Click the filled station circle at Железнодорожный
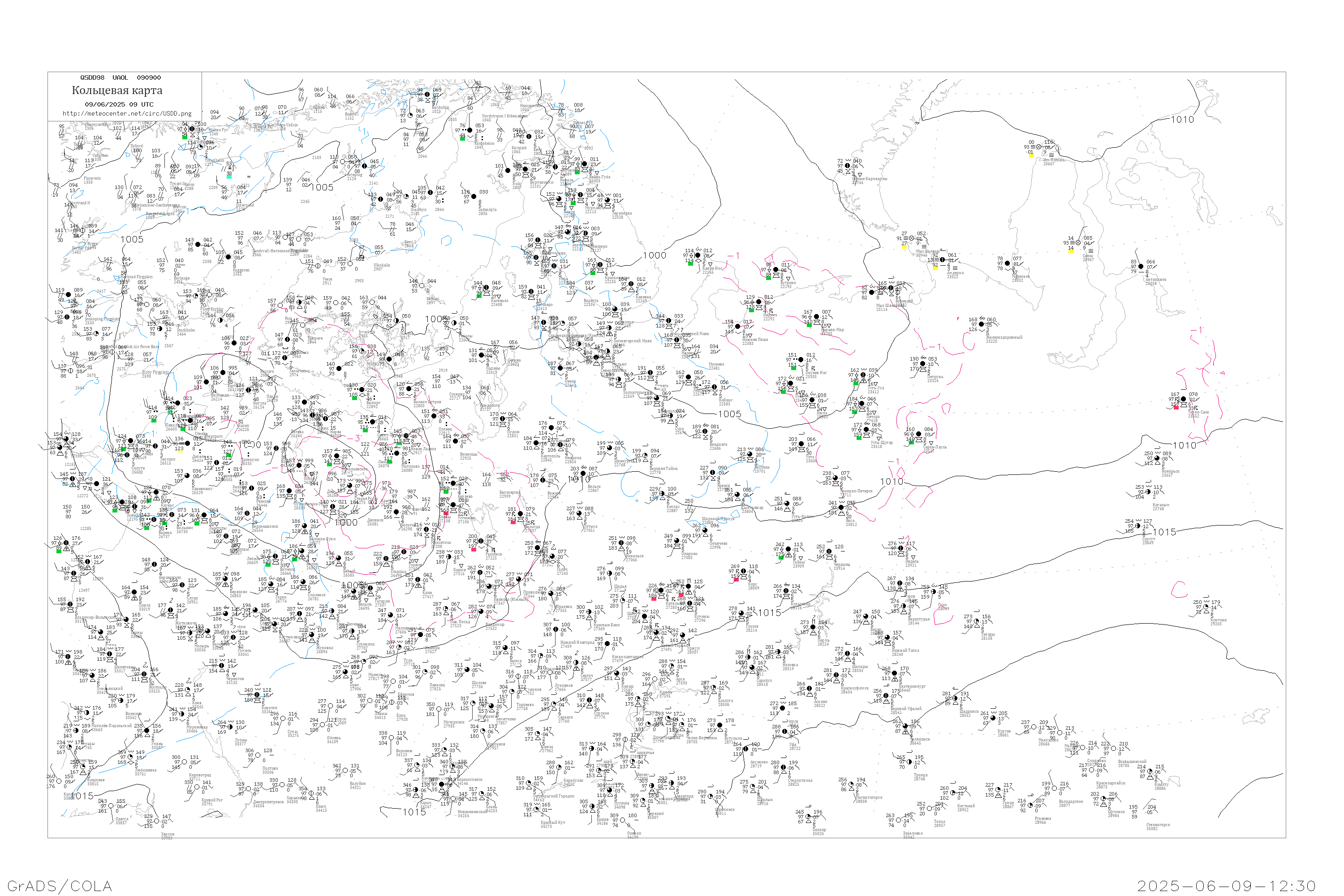1344x896 pixels. [982, 324]
